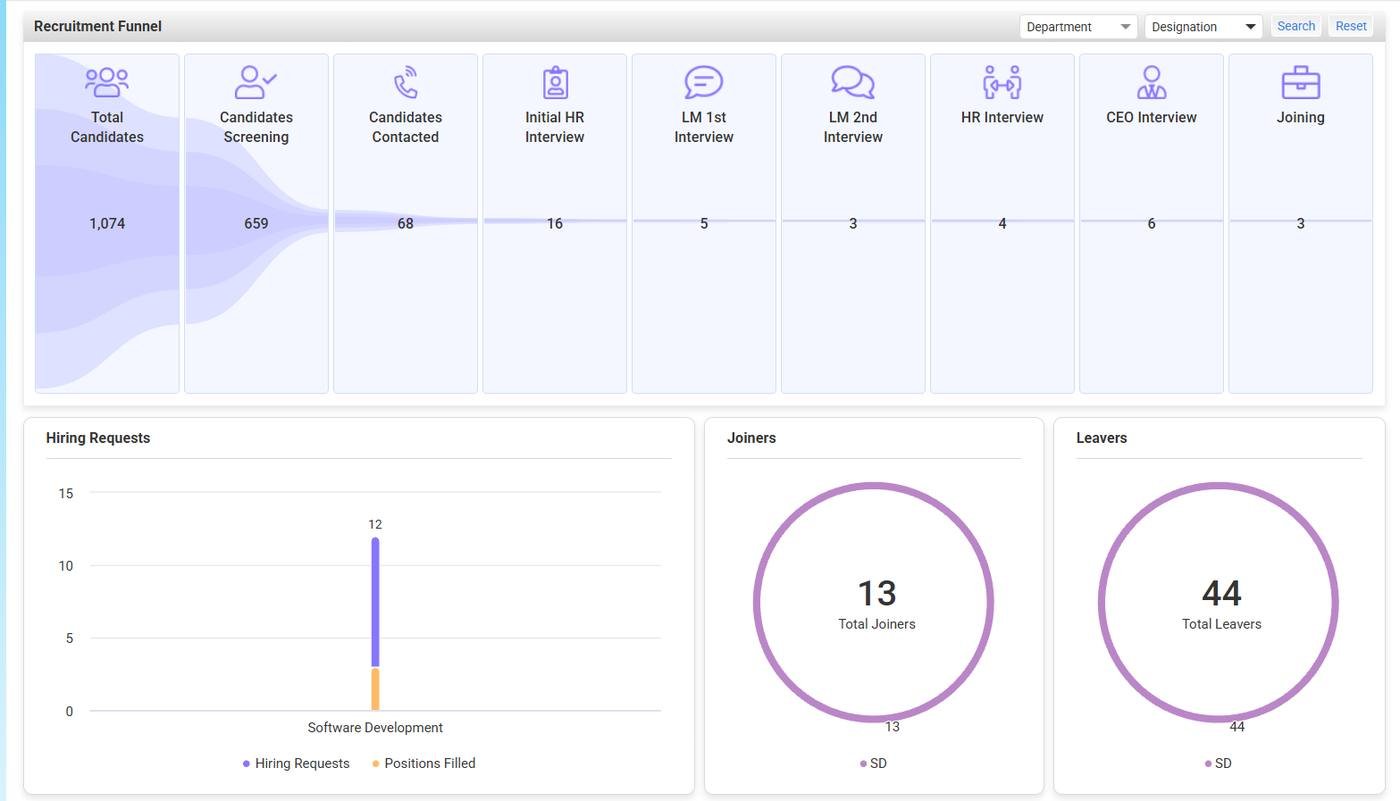The width and height of the screenshot is (1400, 801).
Task: Click the 1,074 Total Candidates value
Action: click(x=107, y=224)
